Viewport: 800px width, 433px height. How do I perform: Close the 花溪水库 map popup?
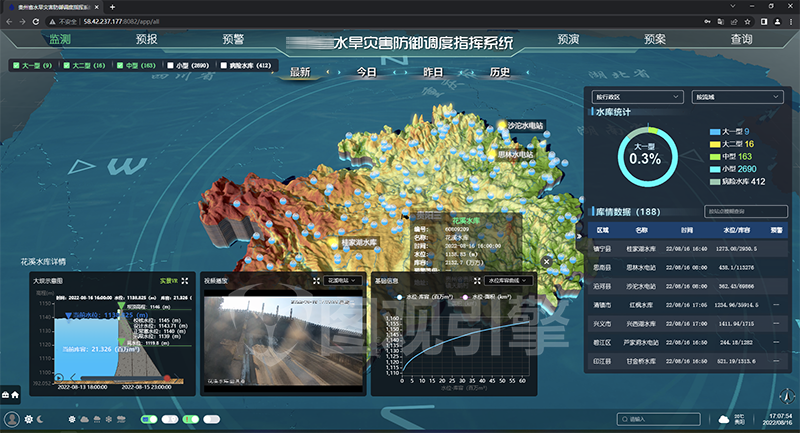(546, 262)
